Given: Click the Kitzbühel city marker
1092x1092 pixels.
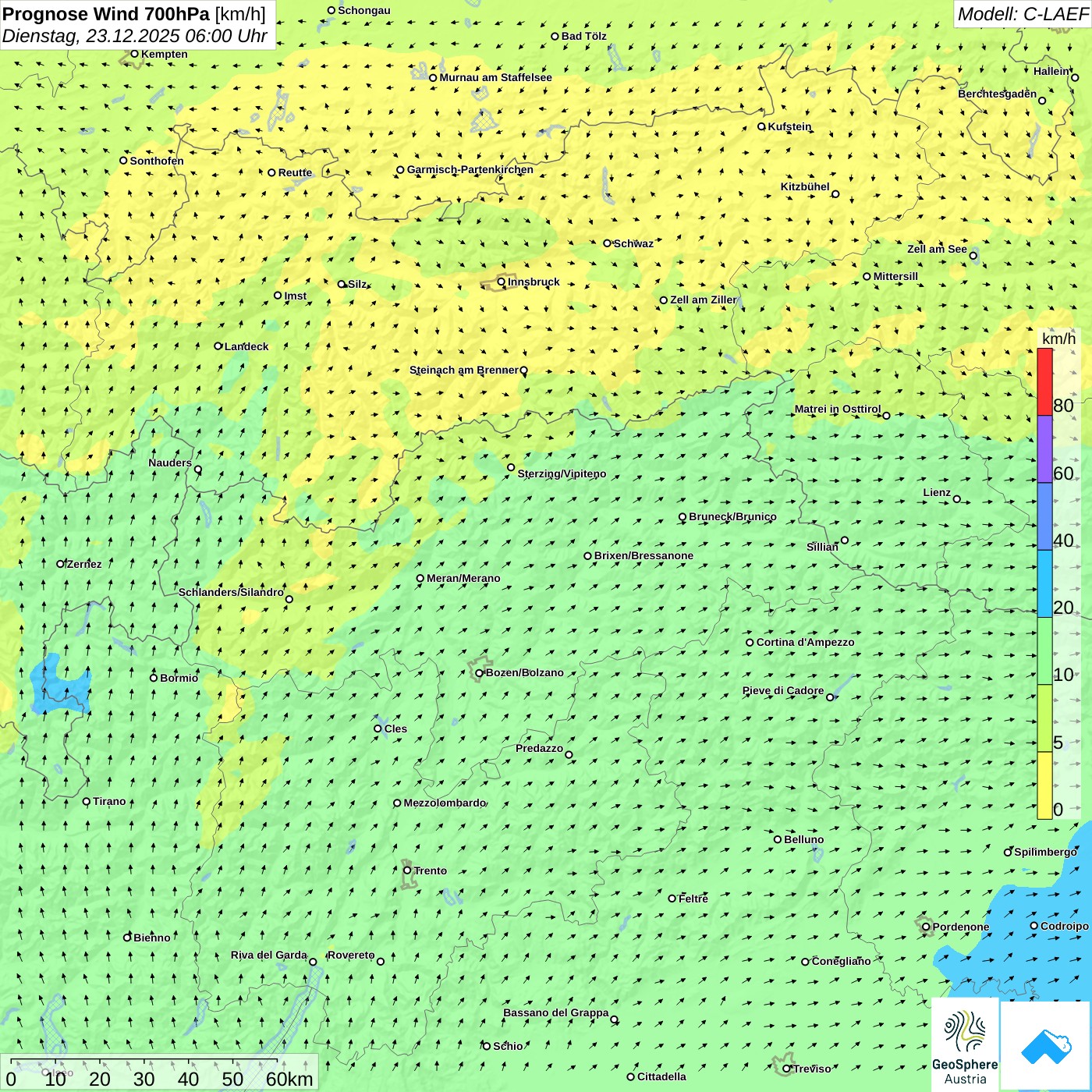Looking at the screenshot, I should (835, 194).
